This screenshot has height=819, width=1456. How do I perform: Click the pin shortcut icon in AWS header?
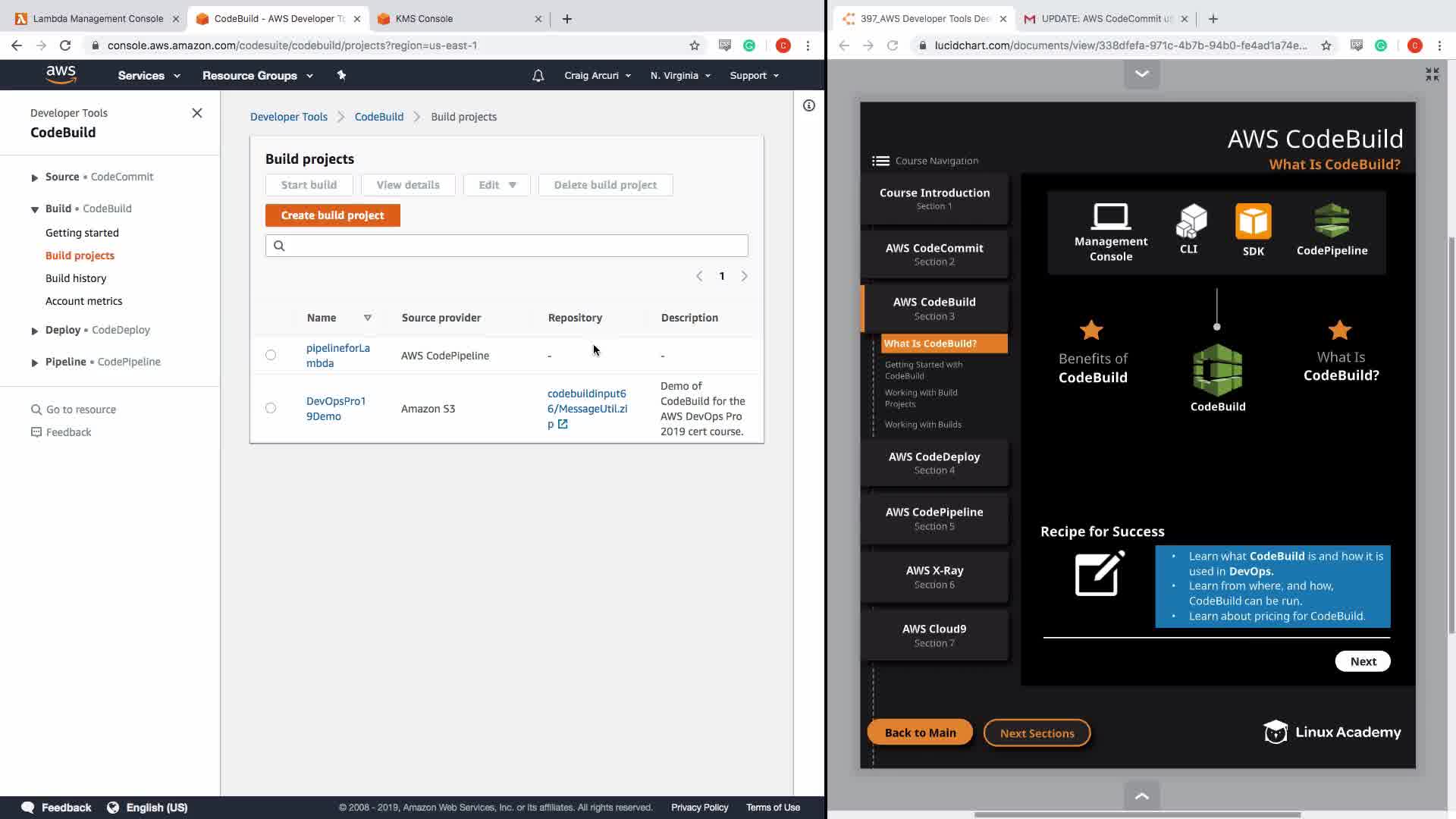coord(341,75)
